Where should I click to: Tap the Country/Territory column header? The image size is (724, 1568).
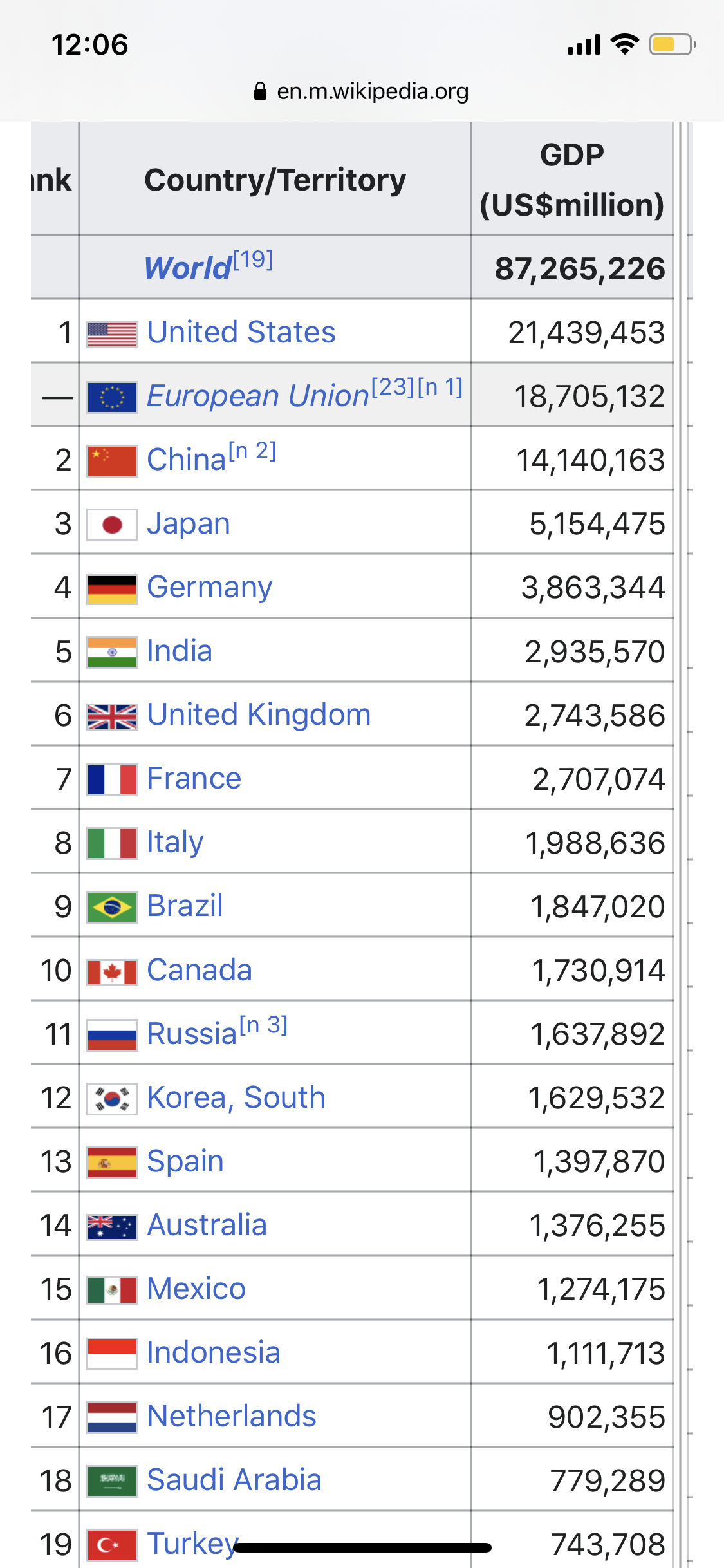pyautogui.click(x=275, y=180)
